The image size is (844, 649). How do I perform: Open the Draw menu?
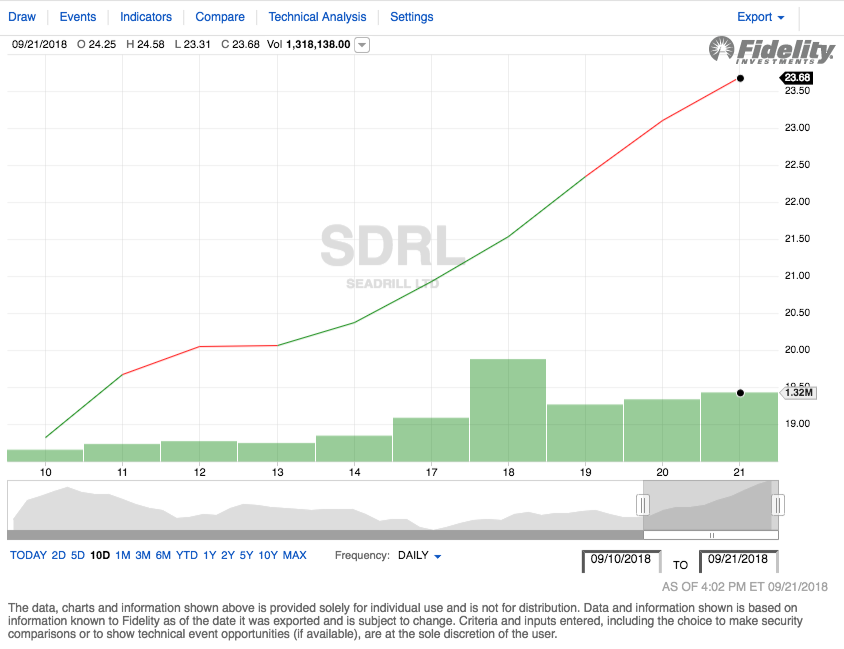click(x=22, y=17)
